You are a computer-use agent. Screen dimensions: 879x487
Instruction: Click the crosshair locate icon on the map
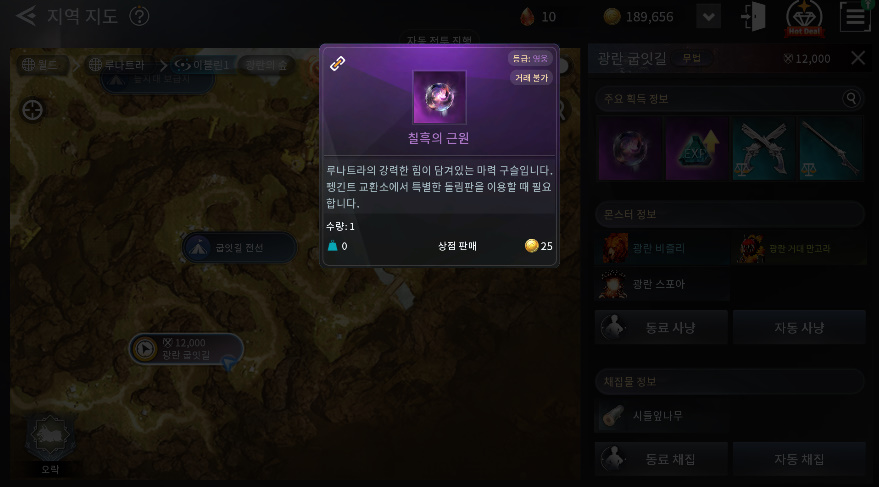[x=33, y=110]
